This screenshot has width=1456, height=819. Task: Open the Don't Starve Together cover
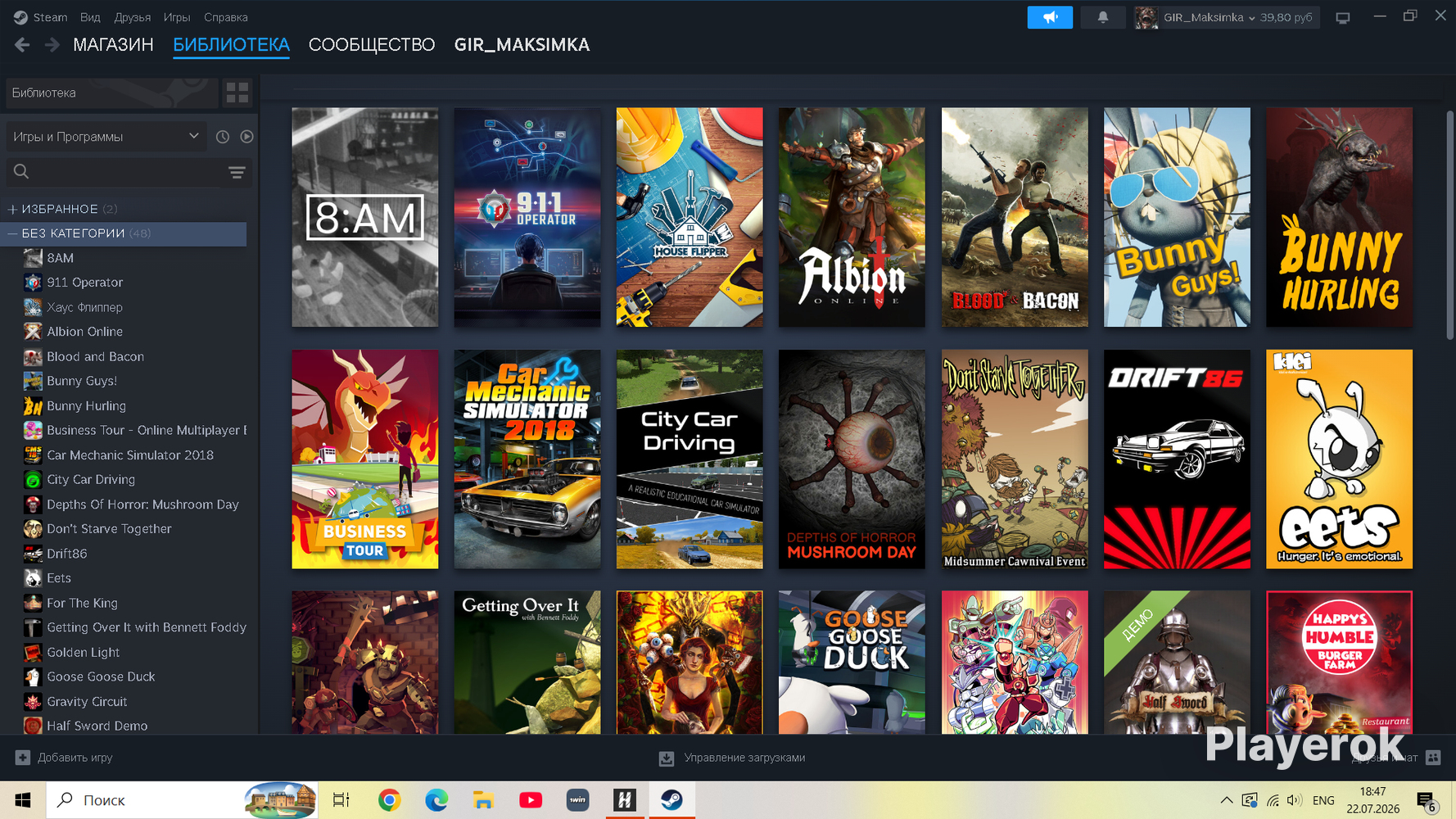[1015, 459]
